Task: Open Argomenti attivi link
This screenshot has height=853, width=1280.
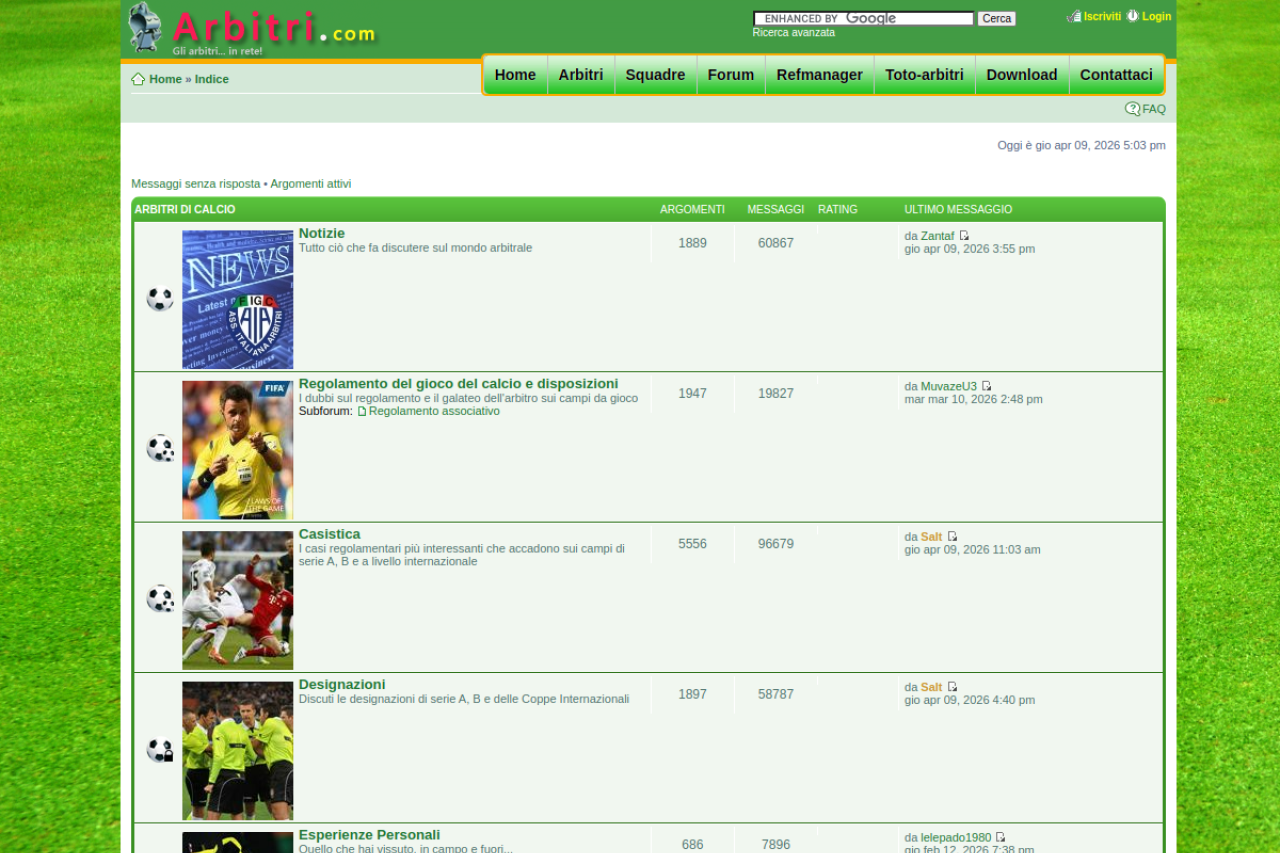Action: tap(311, 184)
